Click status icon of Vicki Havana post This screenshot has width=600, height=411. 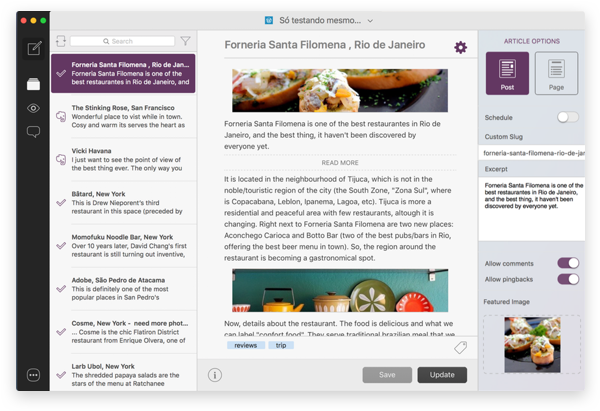tap(61, 160)
